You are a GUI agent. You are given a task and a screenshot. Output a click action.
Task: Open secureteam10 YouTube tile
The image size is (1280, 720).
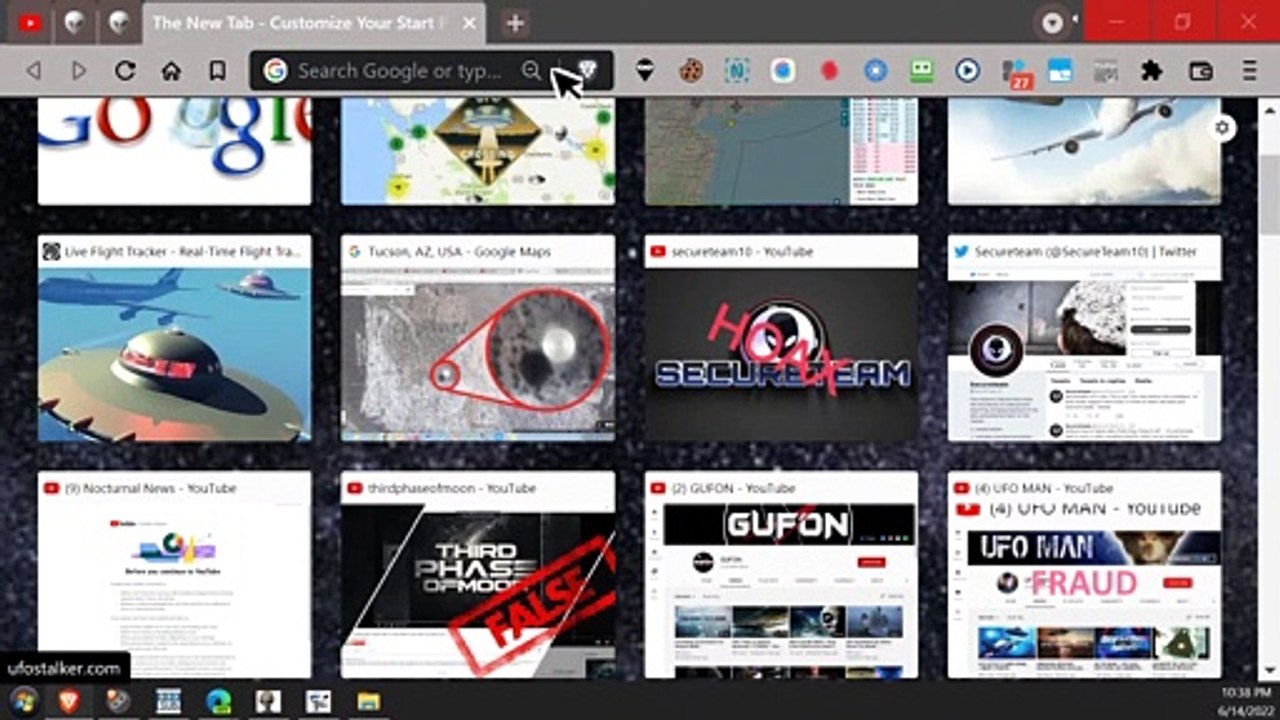point(781,338)
